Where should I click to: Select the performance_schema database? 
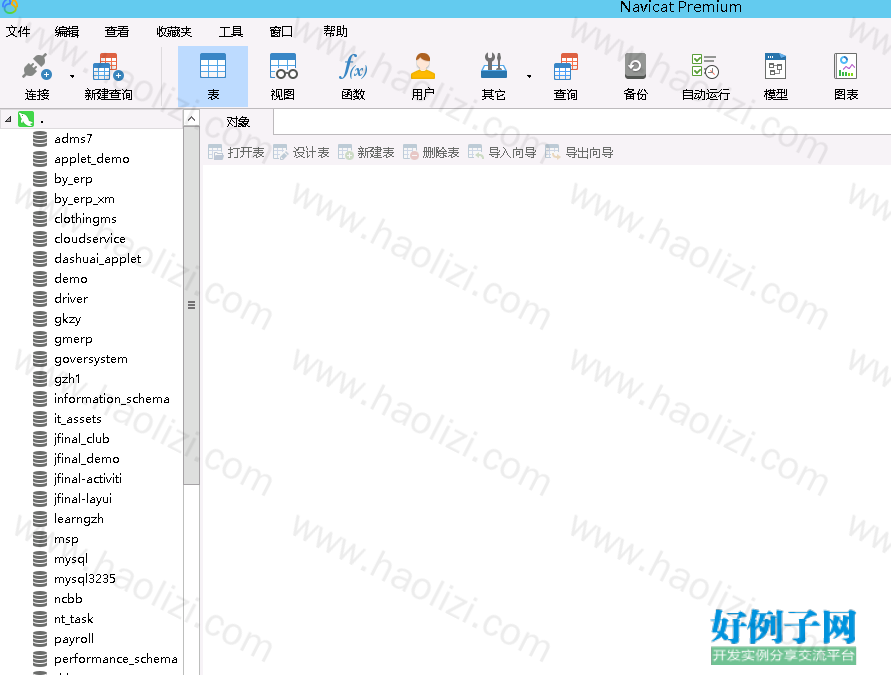(x=115, y=659)
